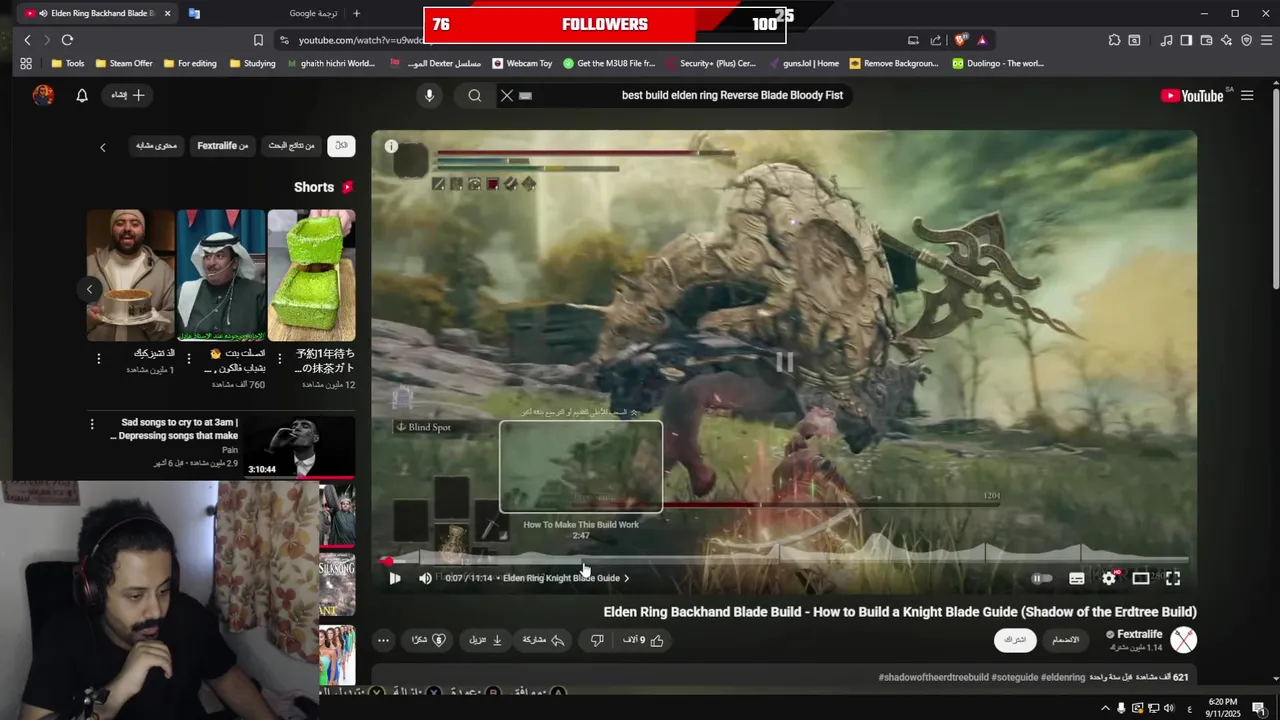1280x720 pixels.
Task: Open new browser tab plus
Action: point(357,13)
